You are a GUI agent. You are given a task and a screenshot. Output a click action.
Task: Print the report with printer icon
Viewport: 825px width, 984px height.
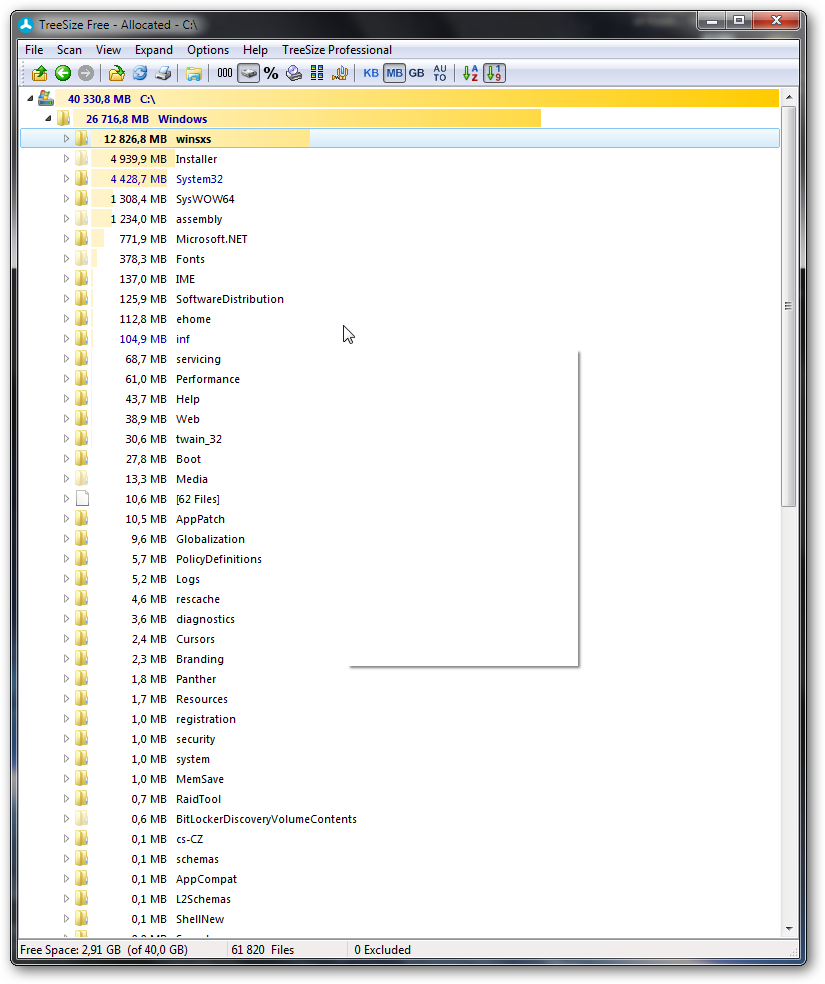tap(163, 73)
